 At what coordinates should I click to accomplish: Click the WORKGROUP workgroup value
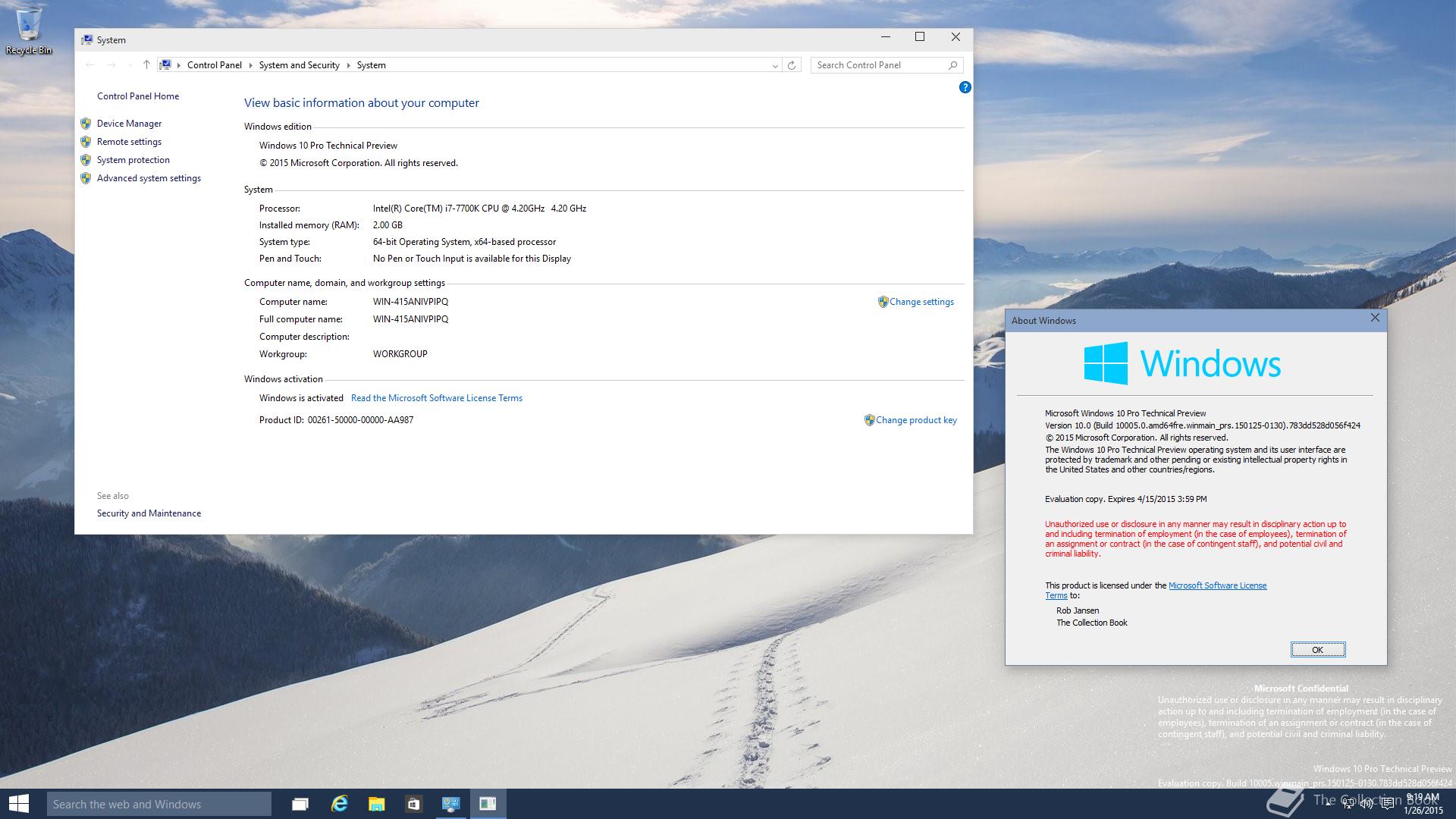tap(400, 354)
